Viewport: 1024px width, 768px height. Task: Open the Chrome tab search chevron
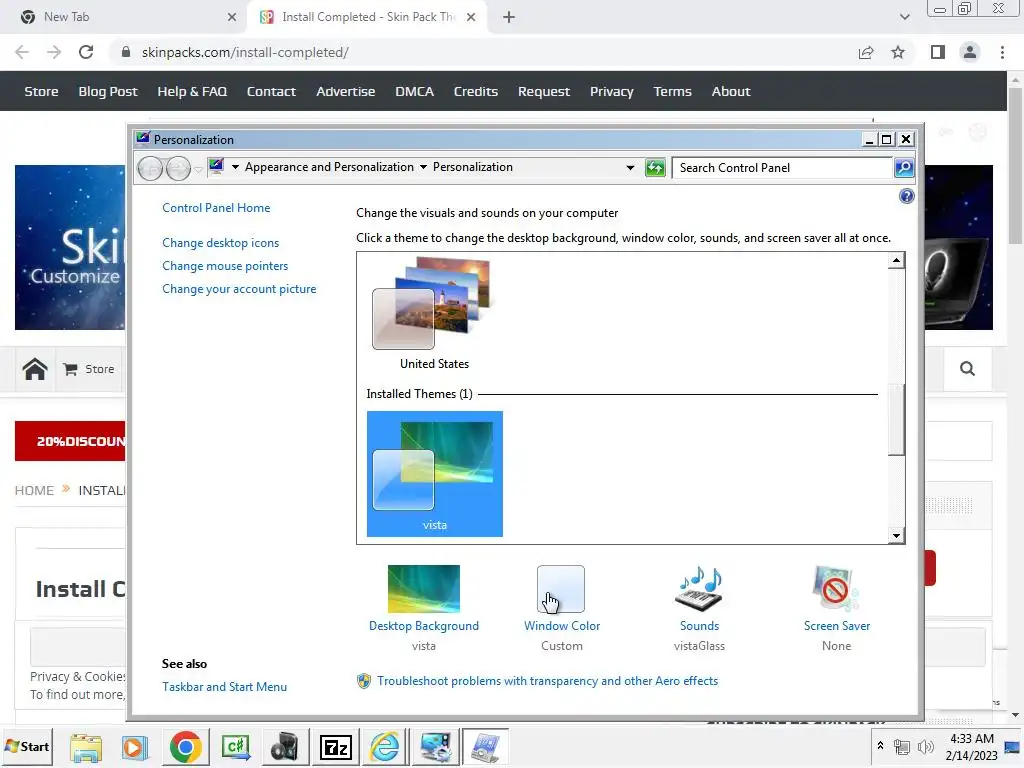[904, 17]
